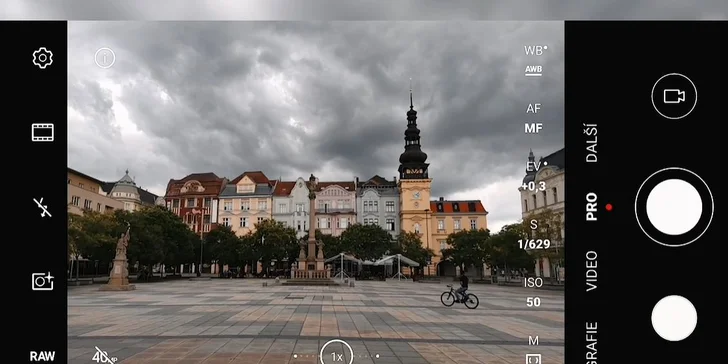Switch to VIDEO mode tab
Screen dimensions: 728x364
point(592,271)
